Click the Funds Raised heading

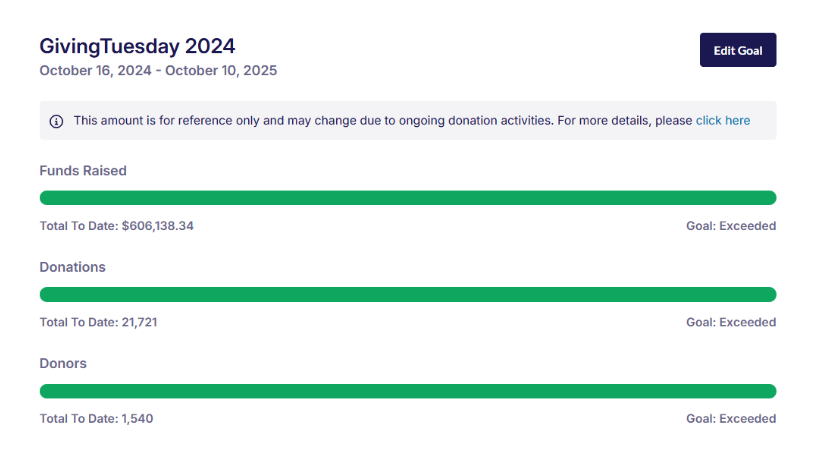83,171
